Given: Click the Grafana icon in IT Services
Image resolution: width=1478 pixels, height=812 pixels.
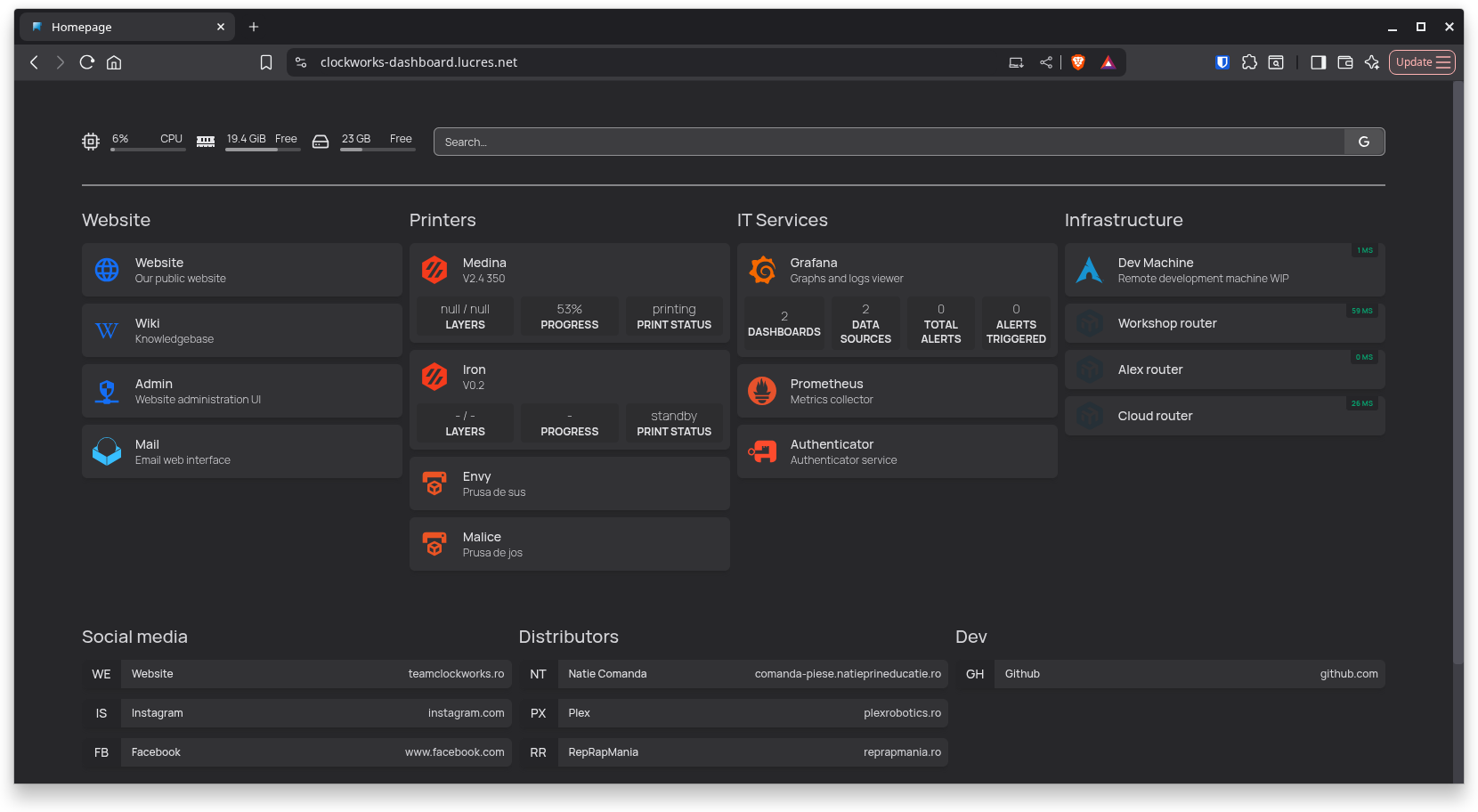Looking at the screenshot, I should (763, 270).
